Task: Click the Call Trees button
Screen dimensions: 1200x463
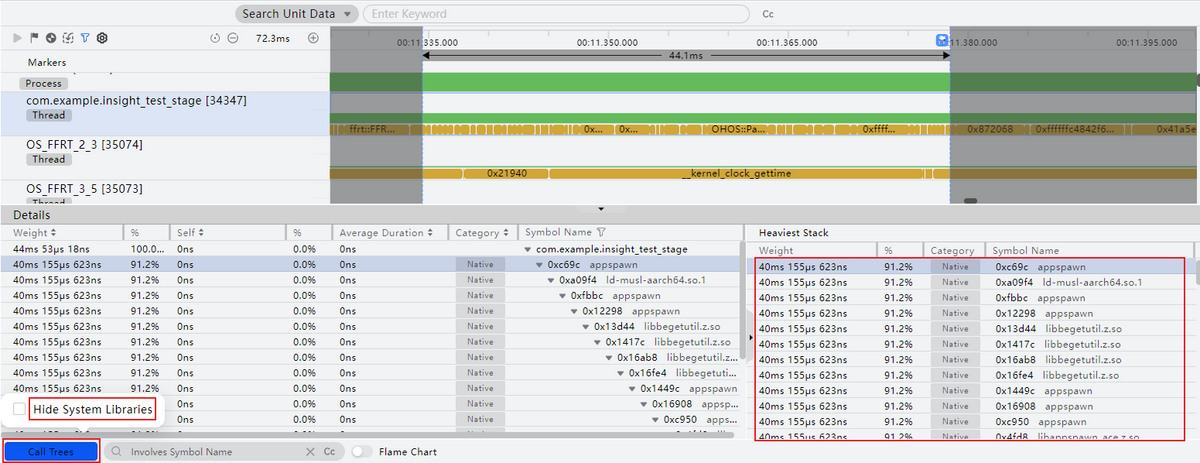Action: pyautogui.click(x=50, y=452)
